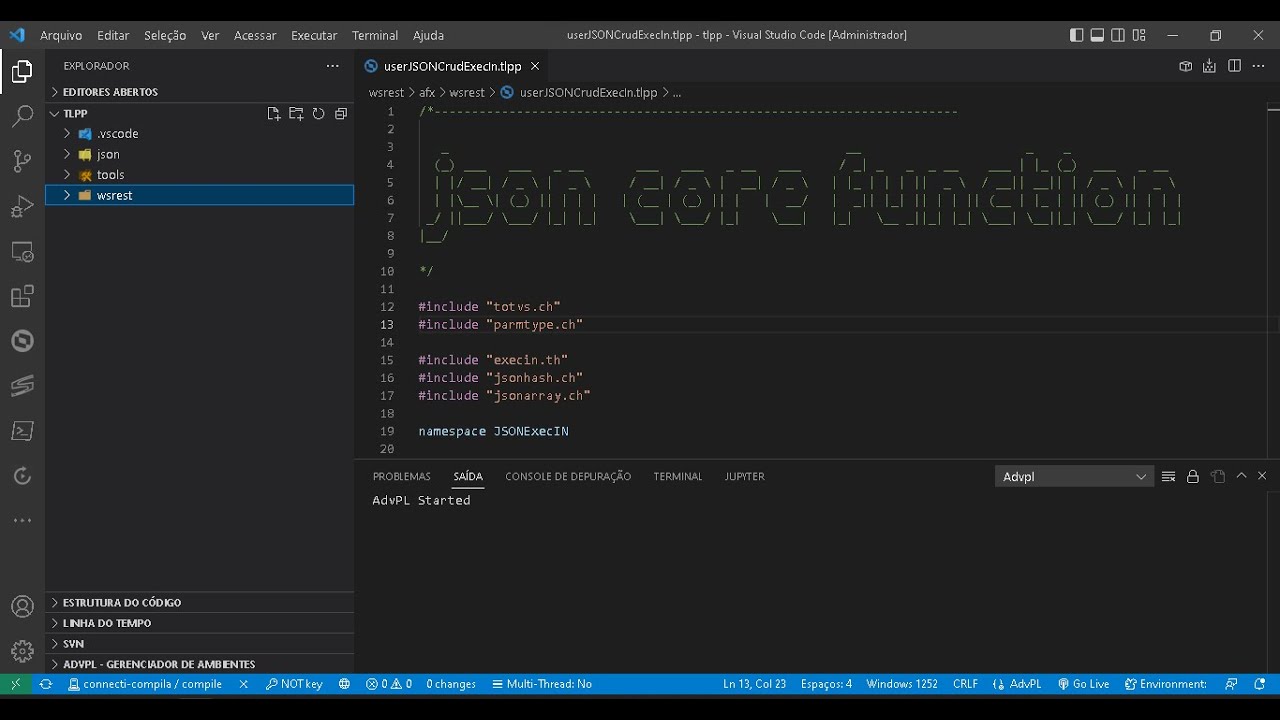
Task: Open the Extensions view
Action: tap(22, 297)
